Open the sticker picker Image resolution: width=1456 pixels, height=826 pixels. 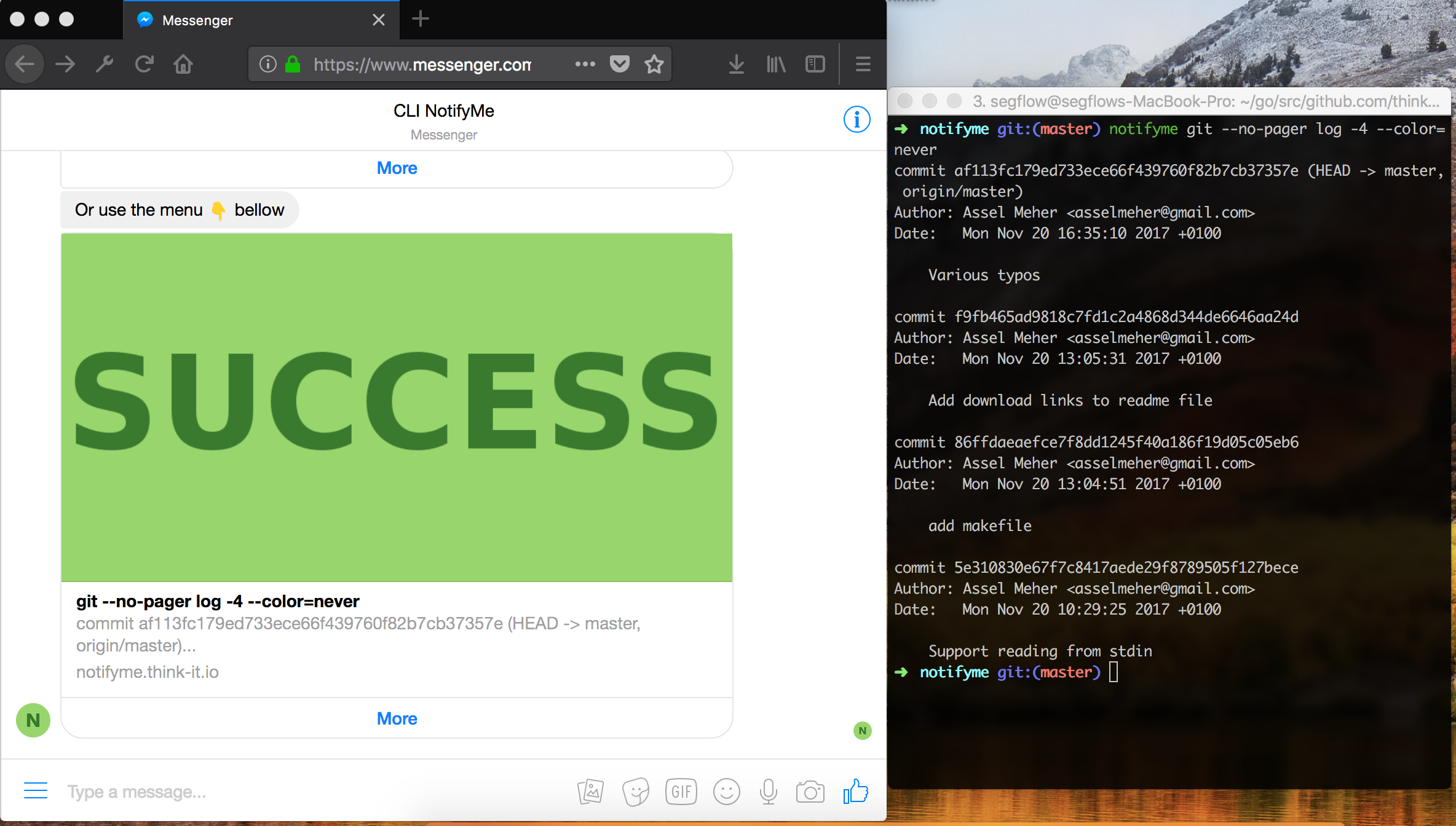coord(636,792)
